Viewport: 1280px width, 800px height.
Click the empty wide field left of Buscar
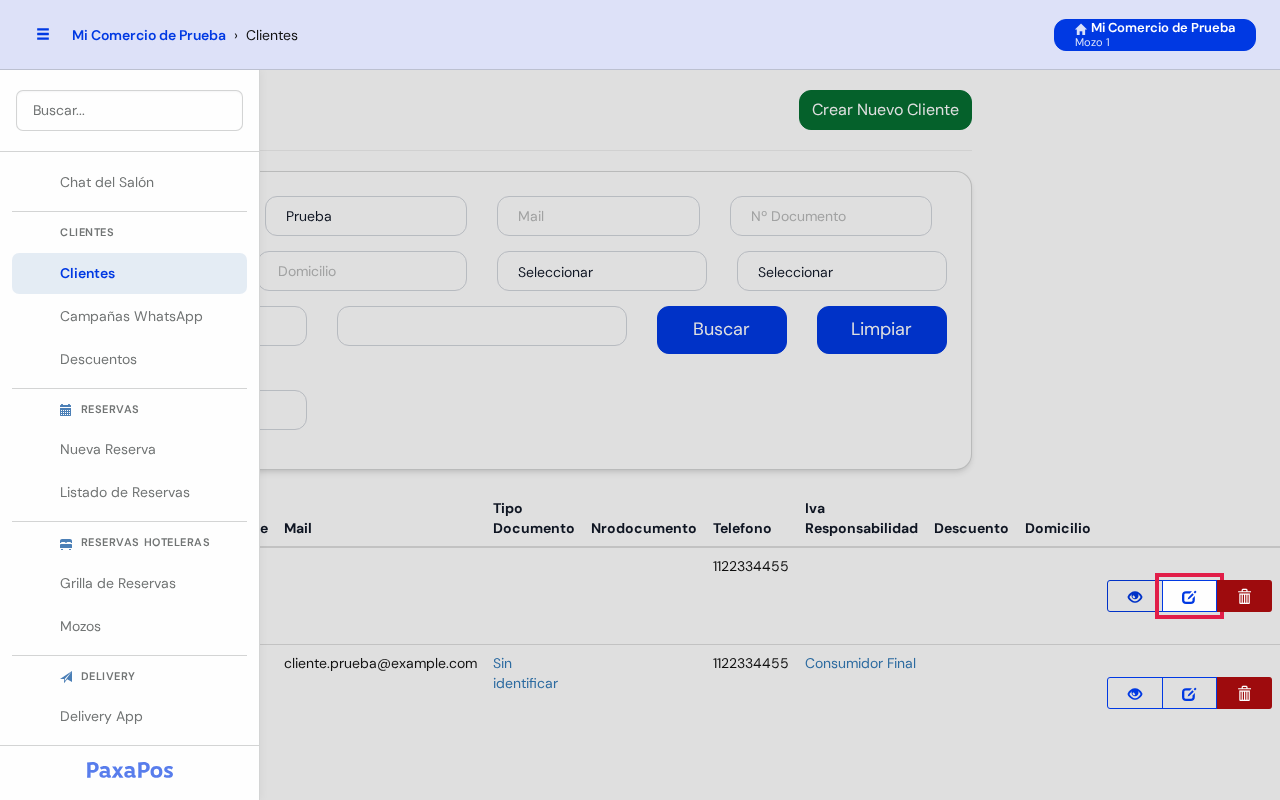point(482,326)
